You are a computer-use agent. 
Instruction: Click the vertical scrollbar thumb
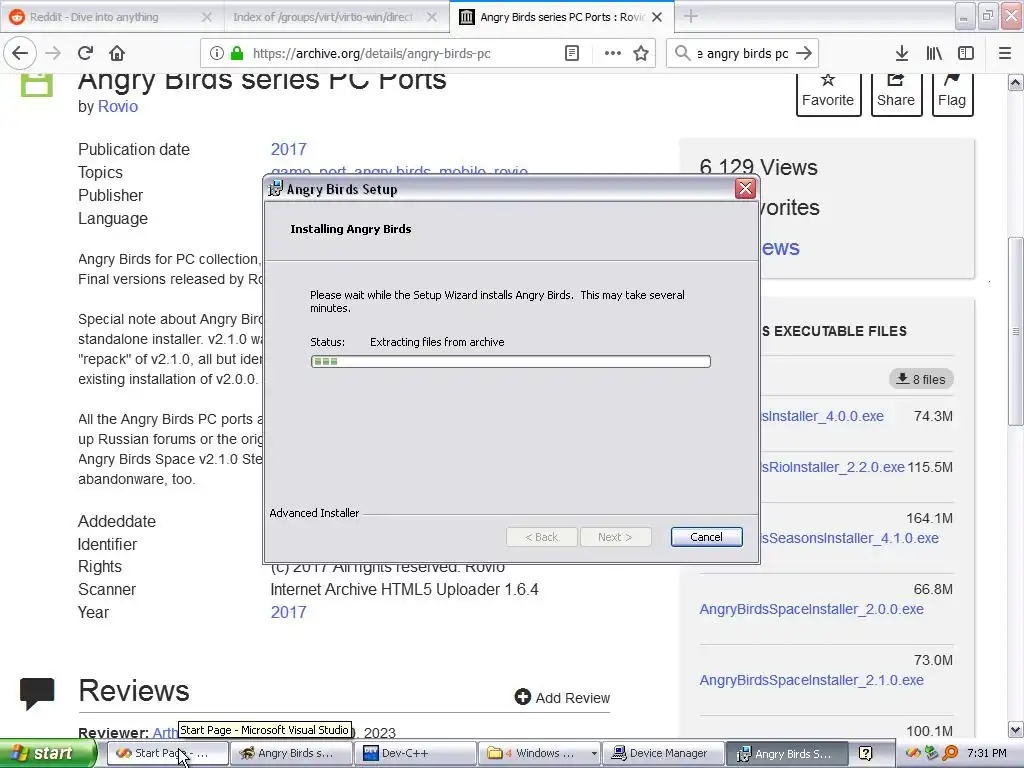pyautogui.click(x=1016, y=332)
